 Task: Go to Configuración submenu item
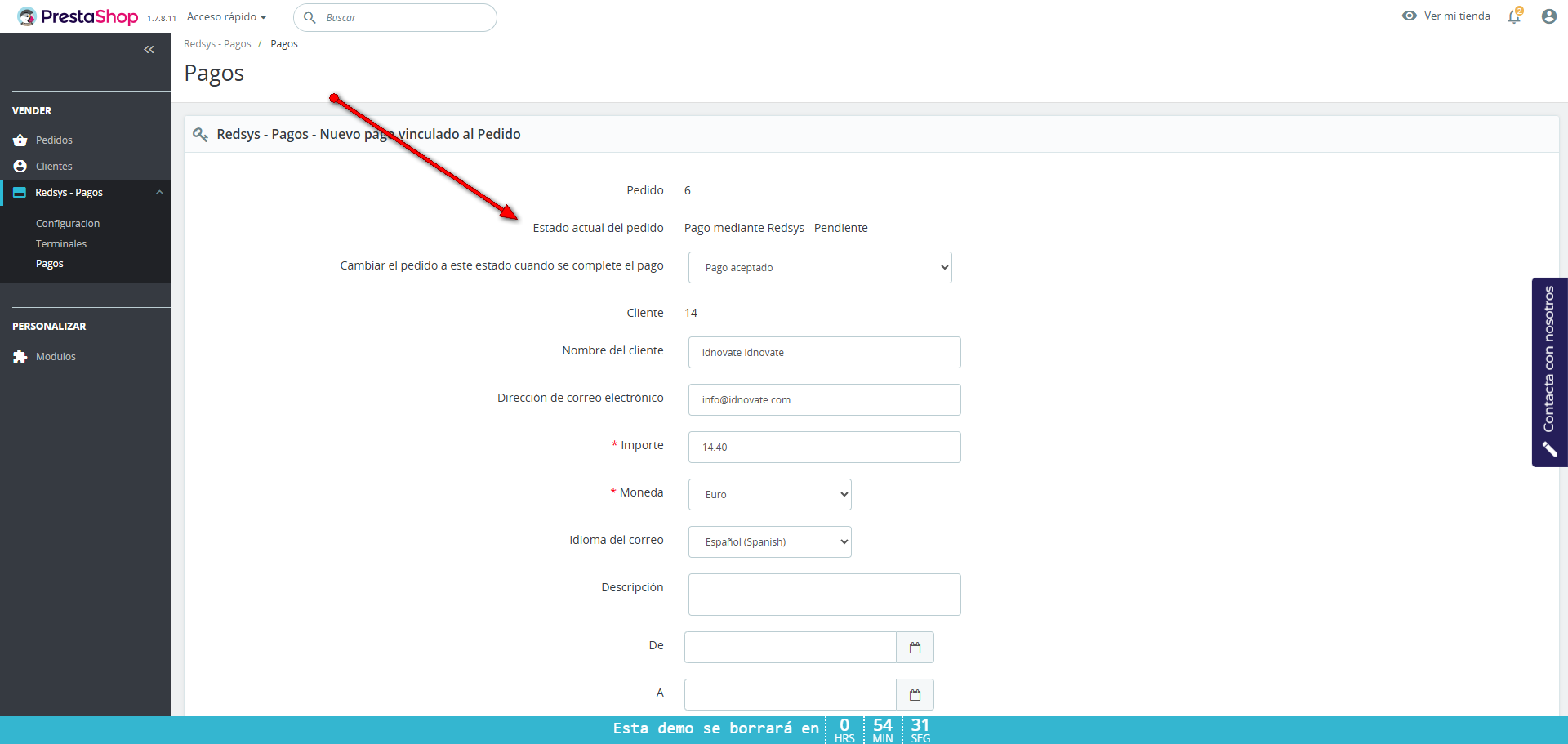click(x=68, y=224)
